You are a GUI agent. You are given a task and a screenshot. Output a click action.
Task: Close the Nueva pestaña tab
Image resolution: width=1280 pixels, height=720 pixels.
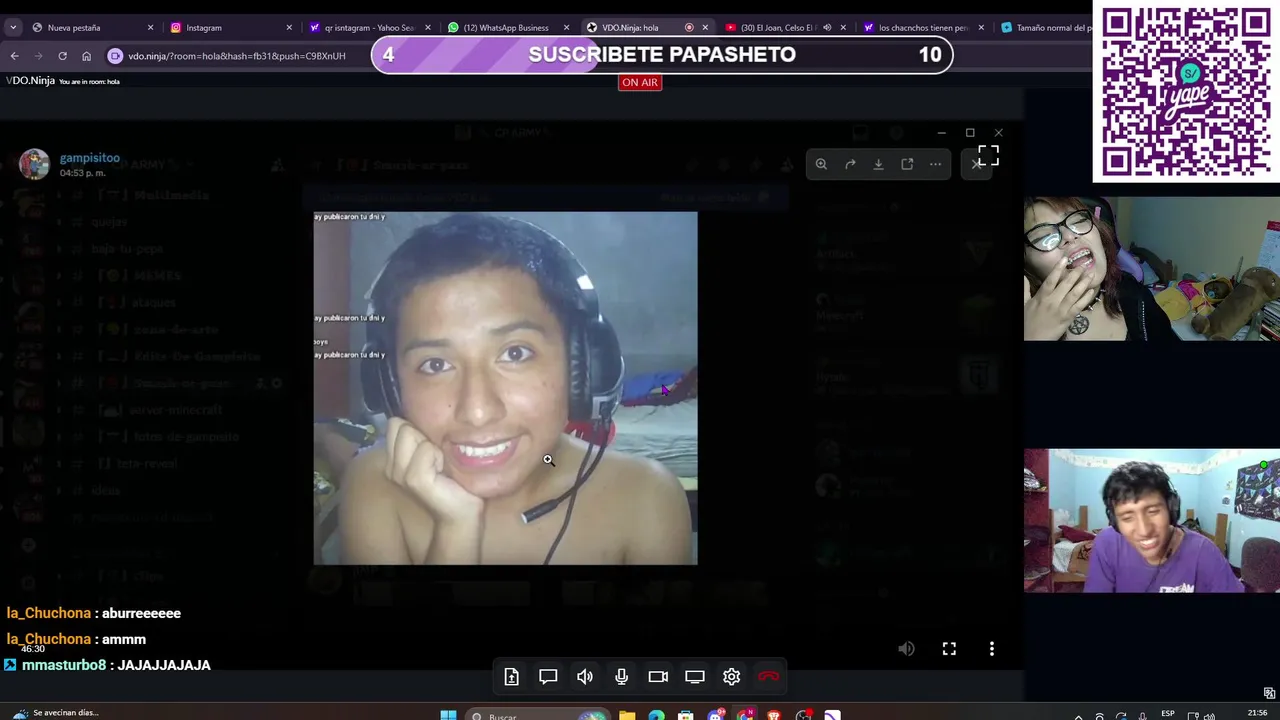click(151, 28)
